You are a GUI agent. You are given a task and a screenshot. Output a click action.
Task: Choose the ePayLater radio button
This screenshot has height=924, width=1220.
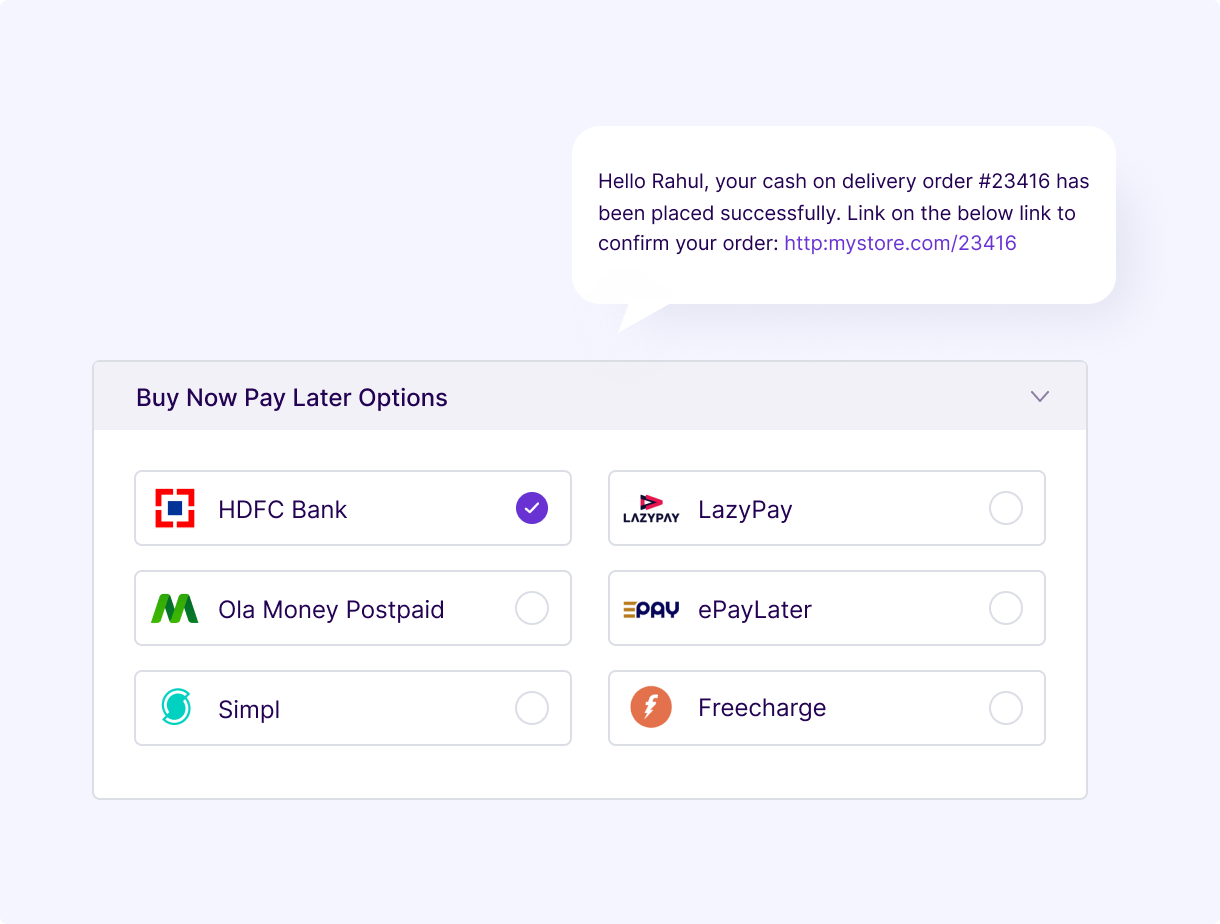tap(1006, 608)
